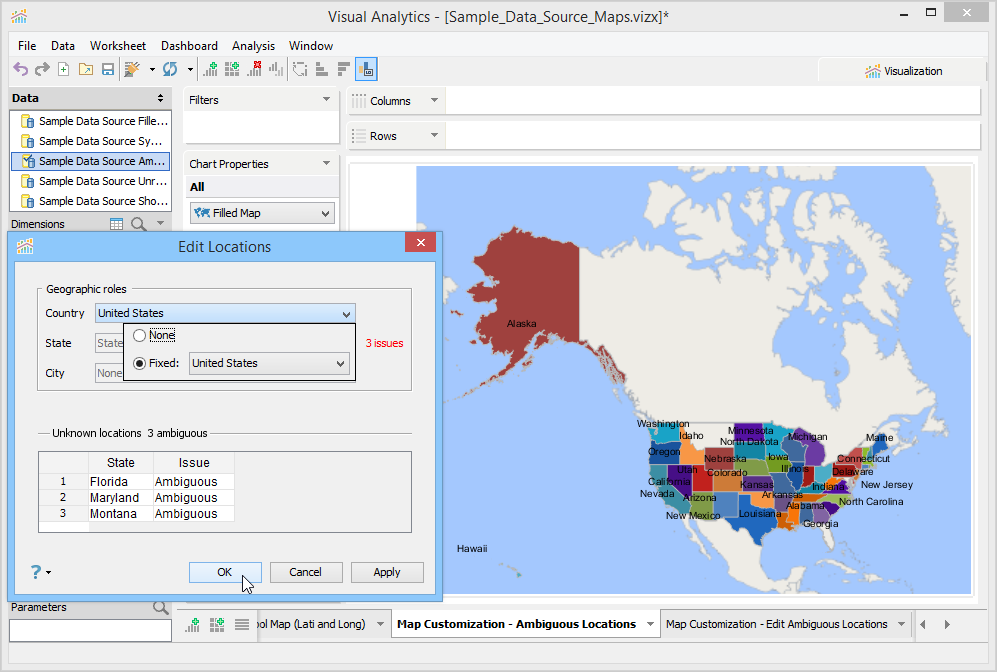The height and width of the screenshot is (672, 997).
Task: Open the refresh options dropdown arrow
Action: [190, 69]
